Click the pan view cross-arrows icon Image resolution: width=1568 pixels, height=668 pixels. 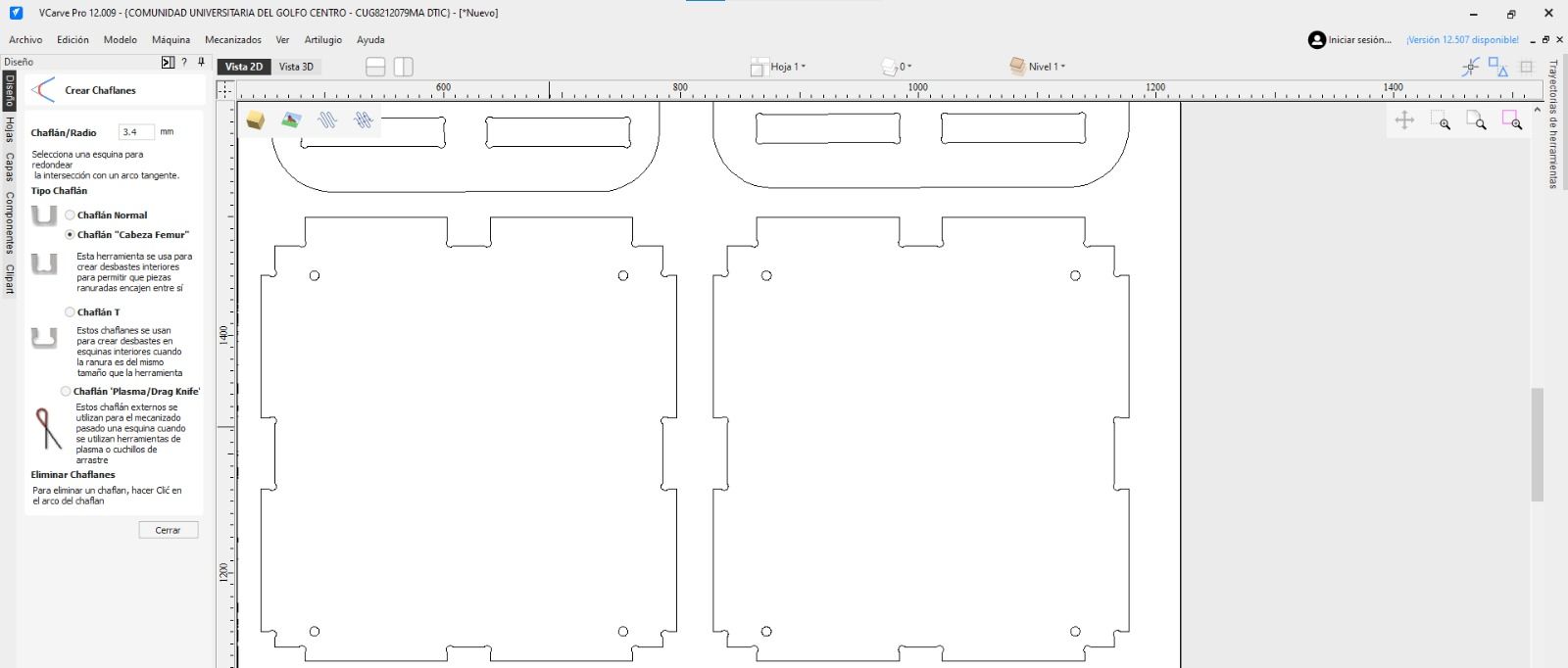click(1404, 120)
